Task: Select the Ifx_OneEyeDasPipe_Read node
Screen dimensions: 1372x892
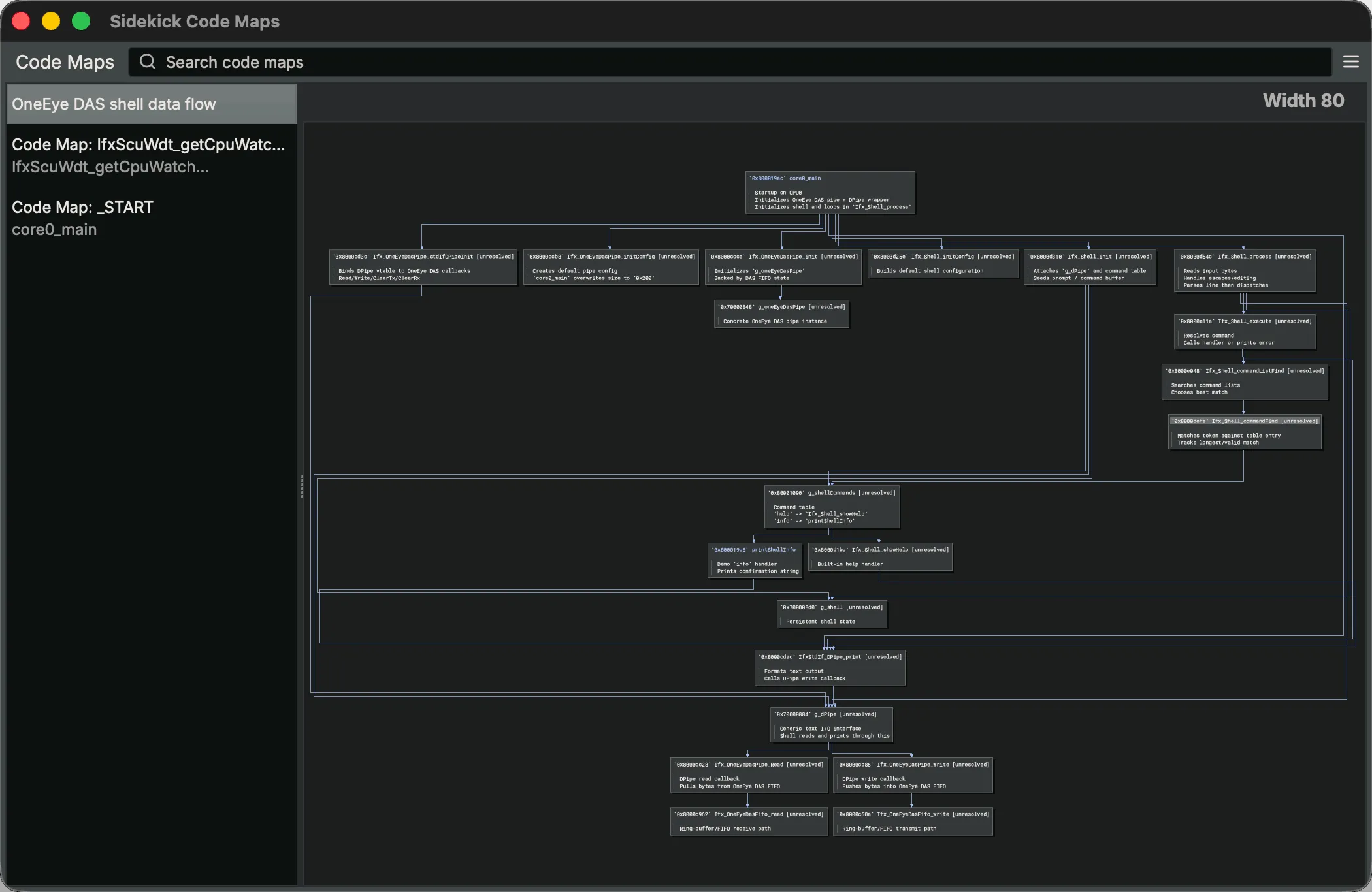Action: pos(749,775)
